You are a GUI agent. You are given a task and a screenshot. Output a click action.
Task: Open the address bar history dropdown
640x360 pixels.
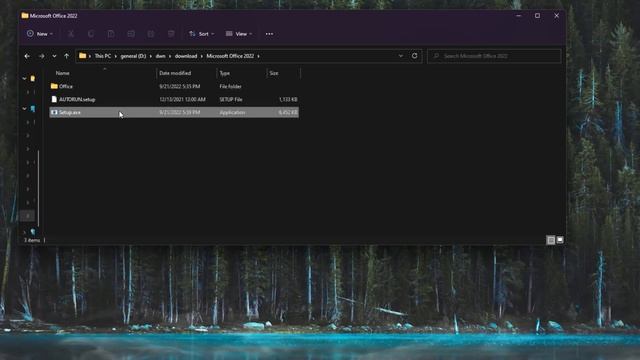[x=401, y=56]
